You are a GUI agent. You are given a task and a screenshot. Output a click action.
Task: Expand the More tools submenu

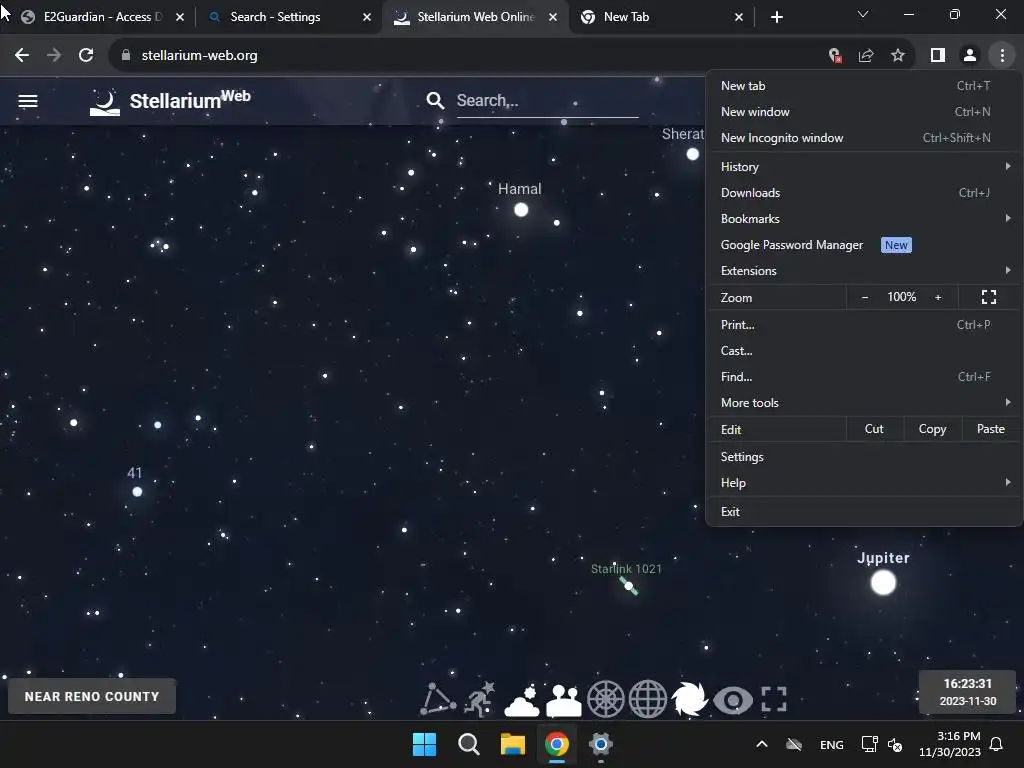click(864, 403)
